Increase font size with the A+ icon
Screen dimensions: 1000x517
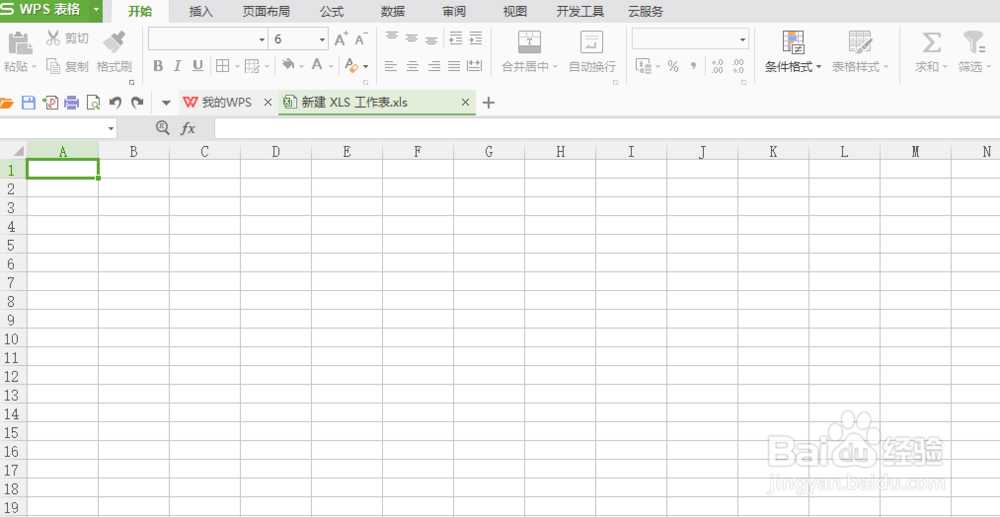(341, 39)
